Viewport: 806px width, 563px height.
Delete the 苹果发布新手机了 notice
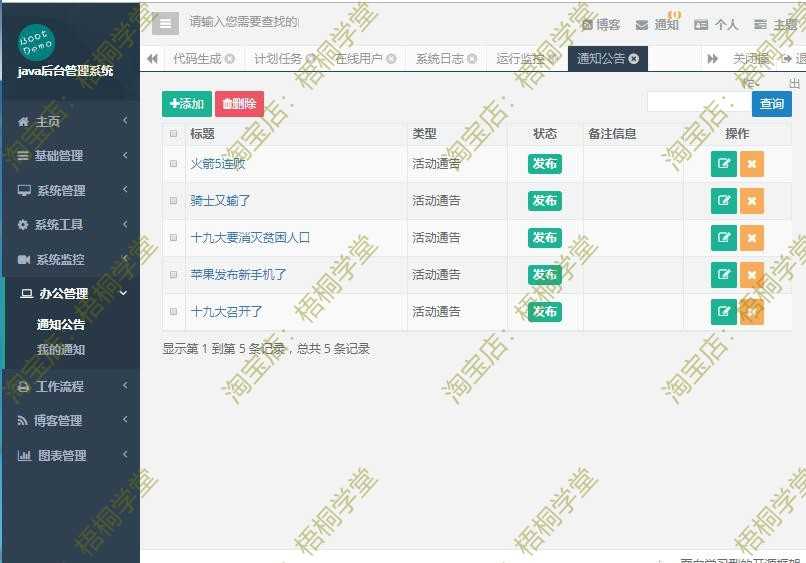click(752, 275)
